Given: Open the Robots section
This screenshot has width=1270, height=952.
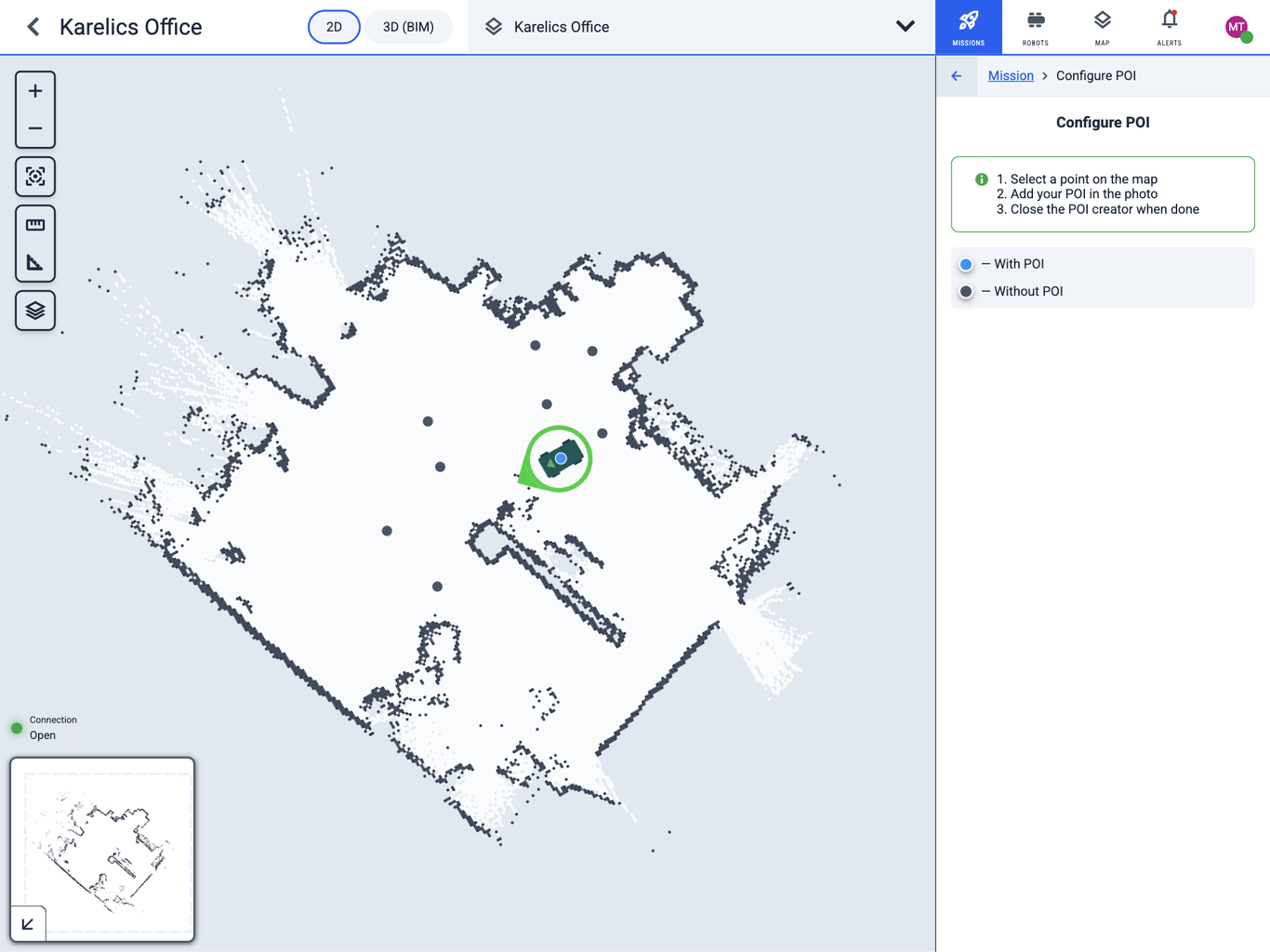Looking at the screenshot, I should (x=1035, y=27).
